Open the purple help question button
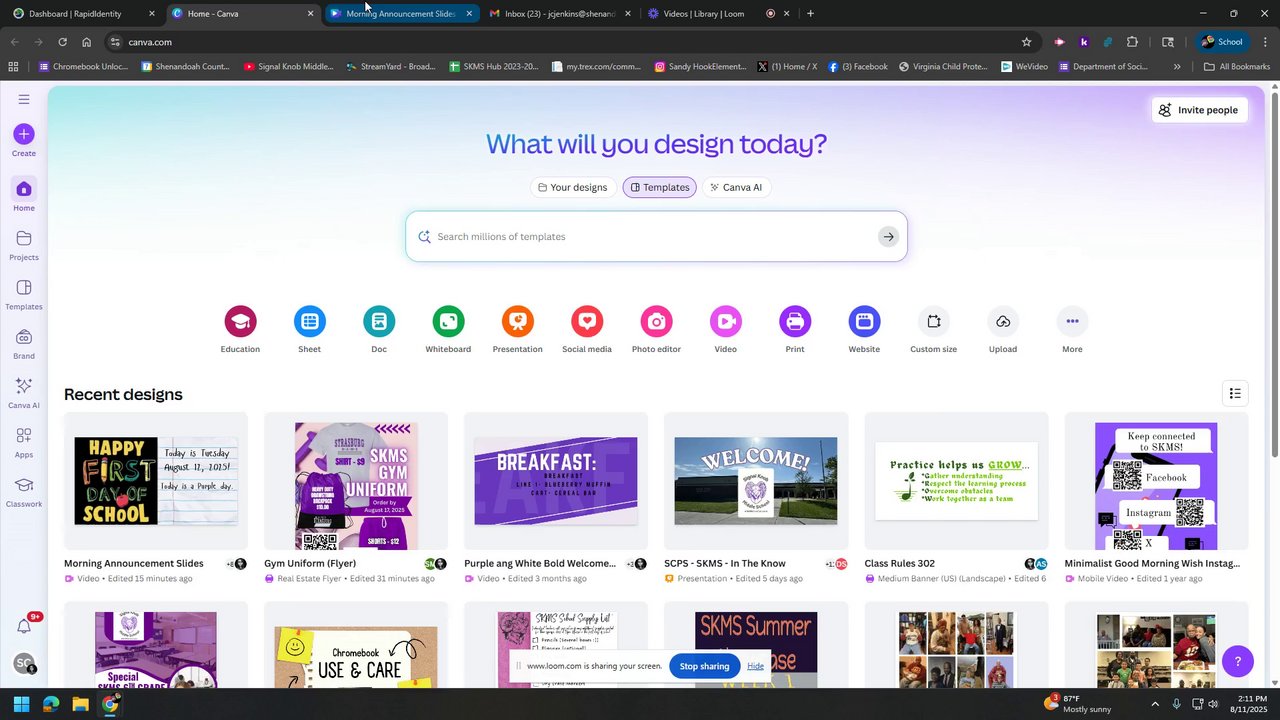 (x=1238, y=661)
